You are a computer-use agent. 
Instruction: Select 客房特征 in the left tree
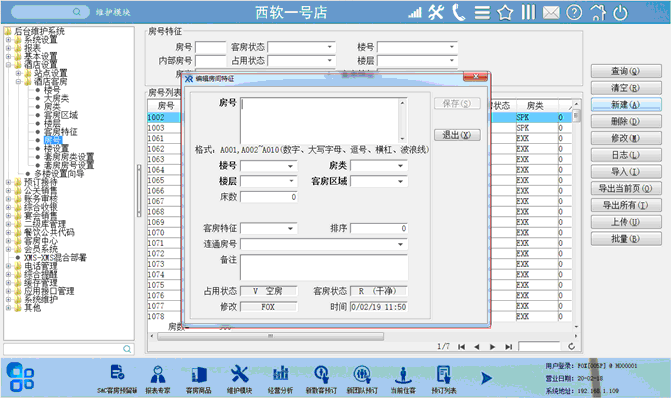pyautogui.click(x=60, y=131)
